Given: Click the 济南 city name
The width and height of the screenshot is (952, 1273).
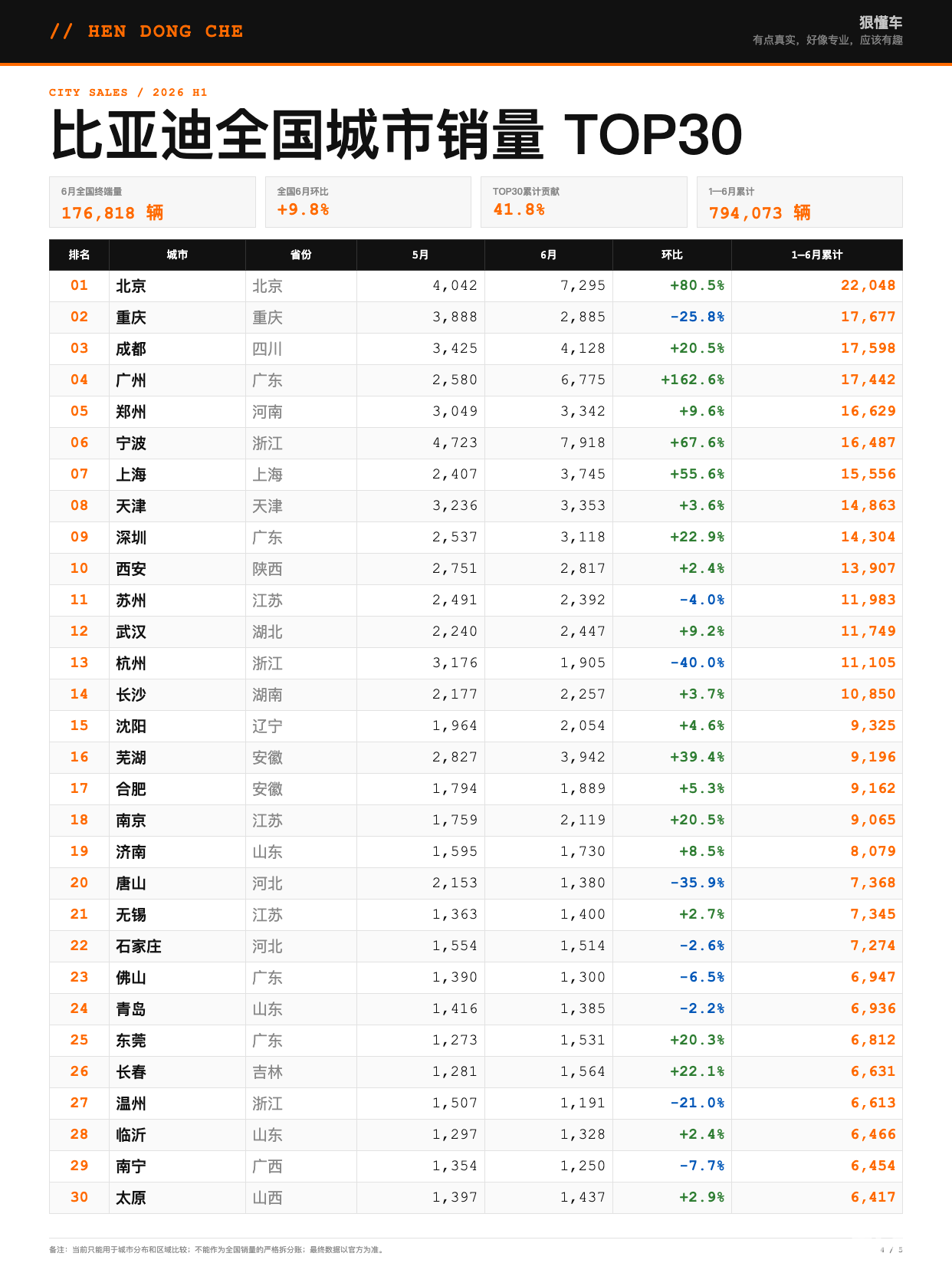Looking at the screenshot, I should 131,852.
